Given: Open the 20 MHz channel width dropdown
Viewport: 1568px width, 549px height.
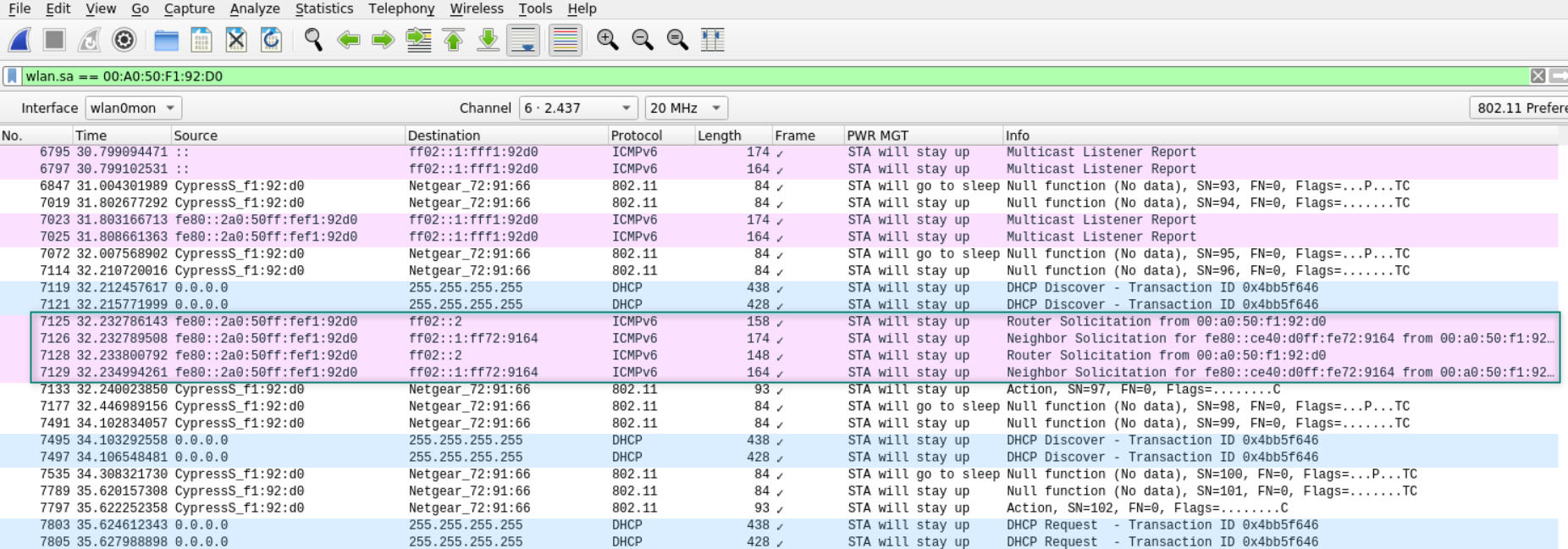Looking at the screenshot, I should point(686,108).
